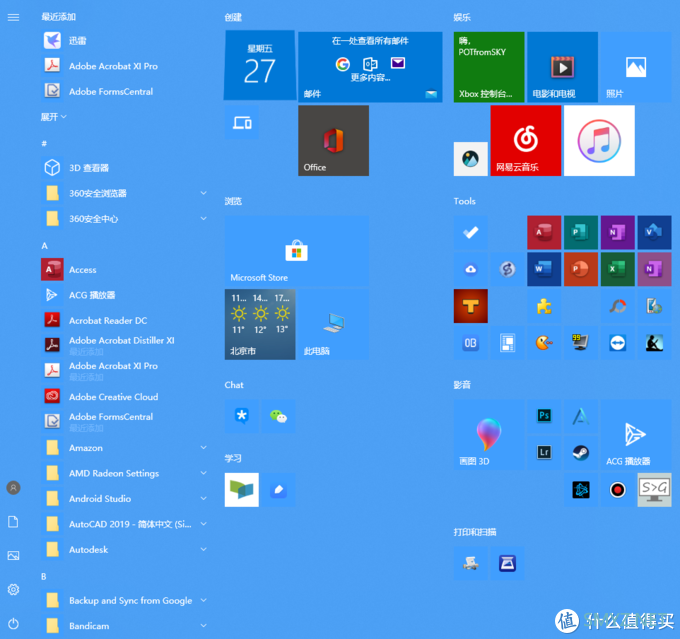Open the user account avatar
The width and height of the screenshot is (680, 639).
coord(13,488)
